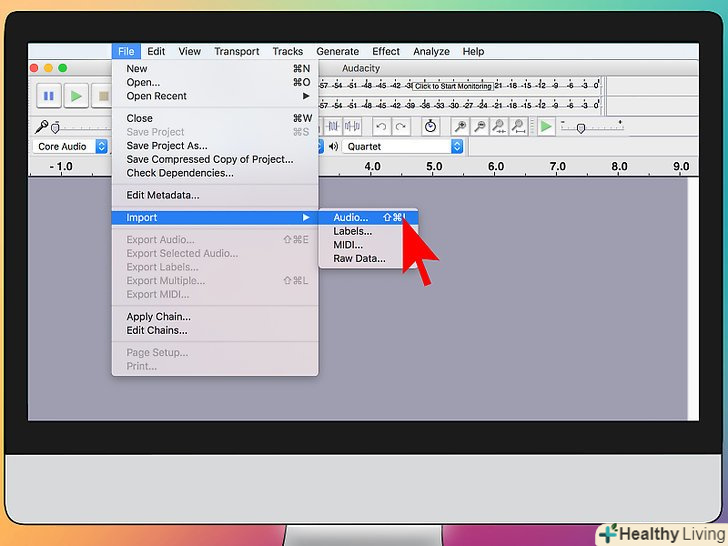Click the Redo arrow icon
Viewport: 728px width, 546px height.
point(401,126)
